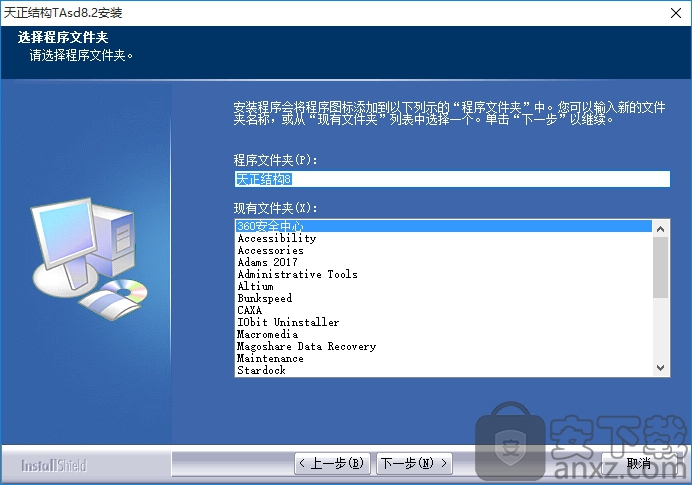
Task: Click the 程序文件夹 input field
Action: [x=452, y=179]
